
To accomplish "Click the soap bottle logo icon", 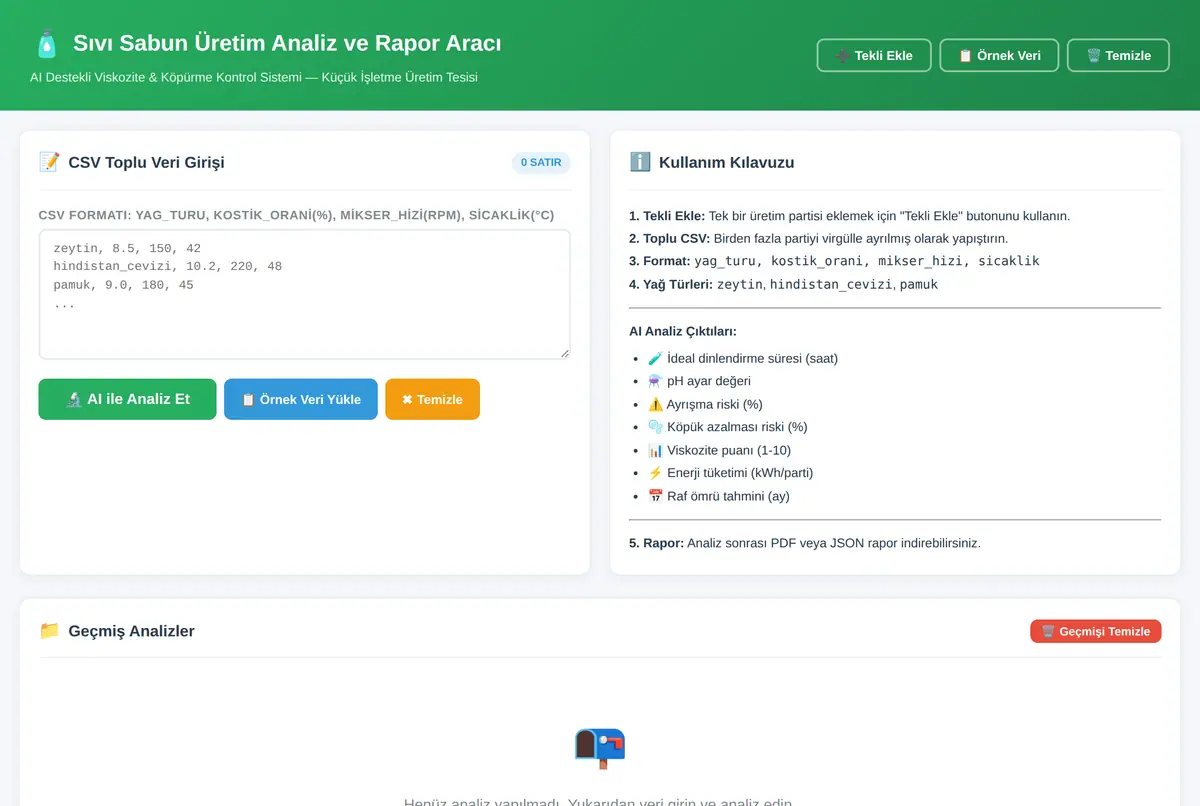I will (46, 44).
